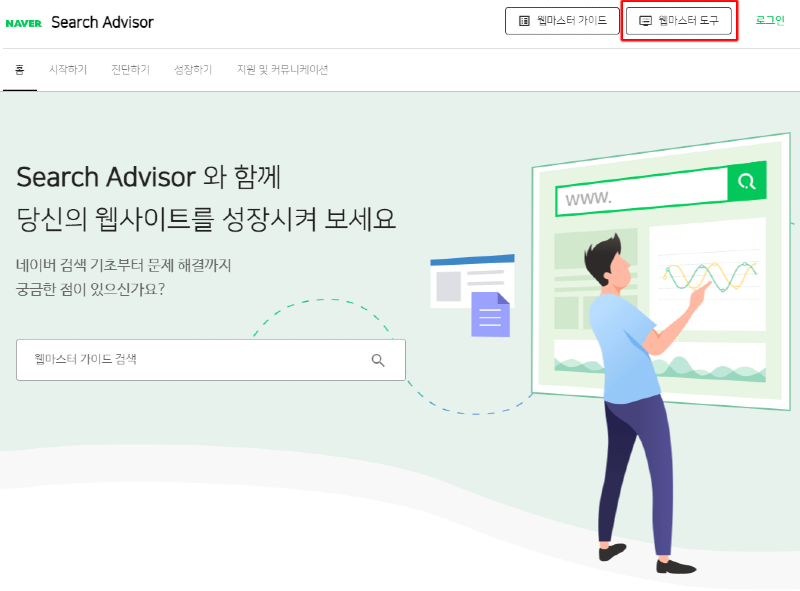Image resolution: width=800 pixels, height=591 pixels.
Task: Click the 로그인 link
Action: 770,20
